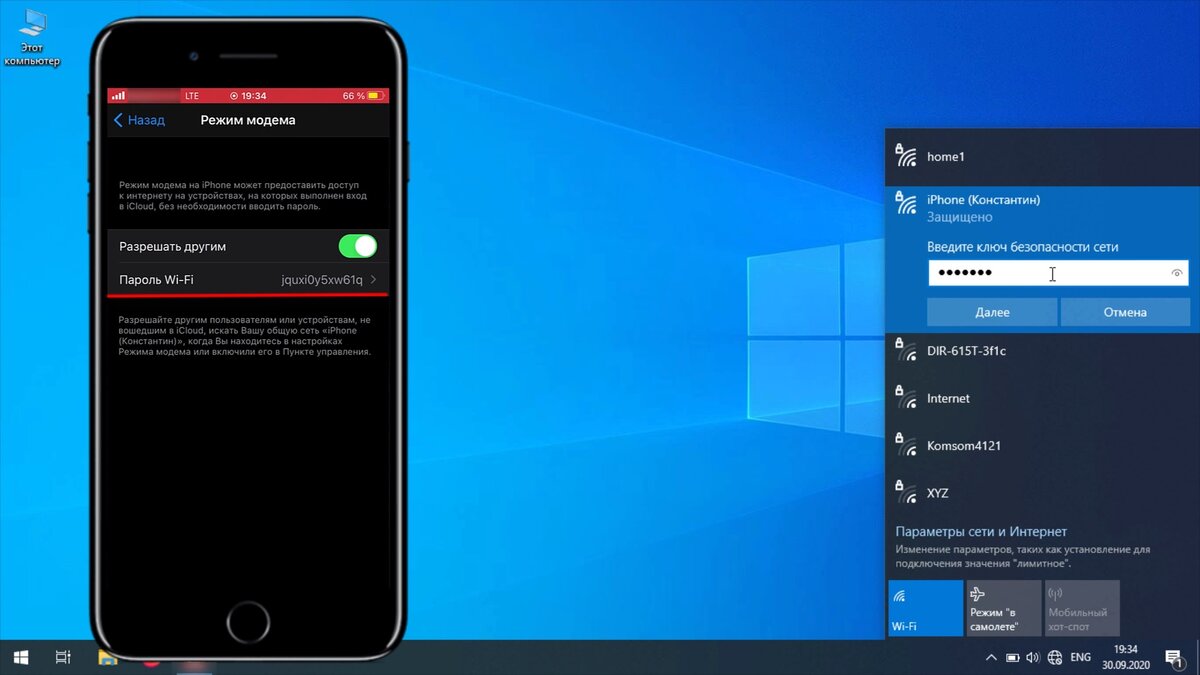Viewport: 1200px width, 675px height.
Task: Click the home1 Wi-Fi signal icon
Action: point(905,154)
